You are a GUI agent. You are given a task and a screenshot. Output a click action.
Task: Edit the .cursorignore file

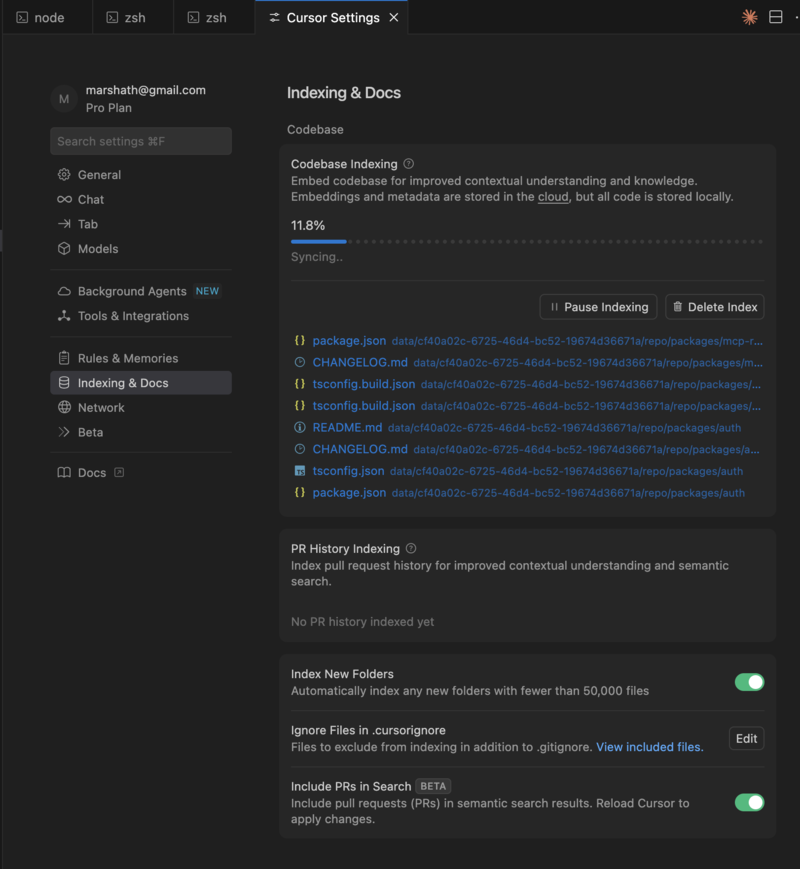pos(746,739)
